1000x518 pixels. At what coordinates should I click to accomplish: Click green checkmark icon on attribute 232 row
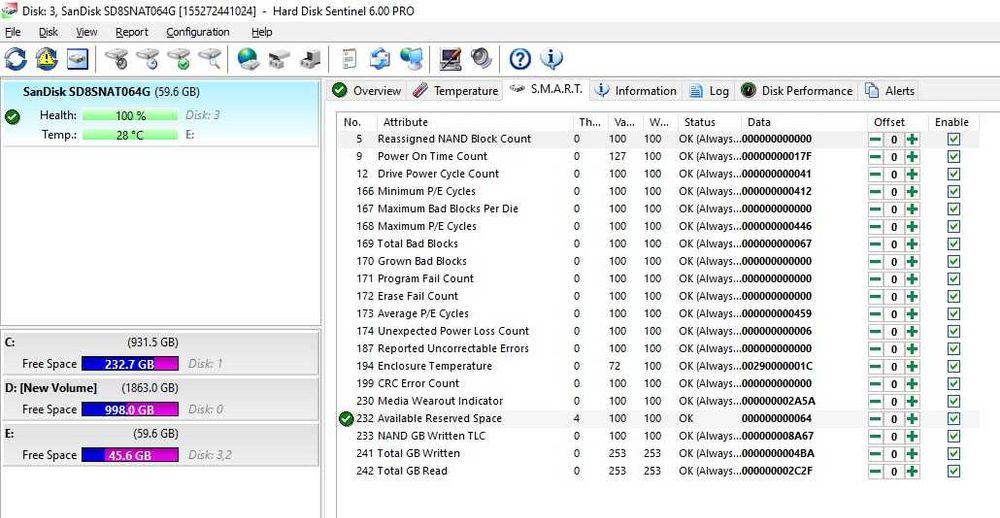[x=346, y=418]
